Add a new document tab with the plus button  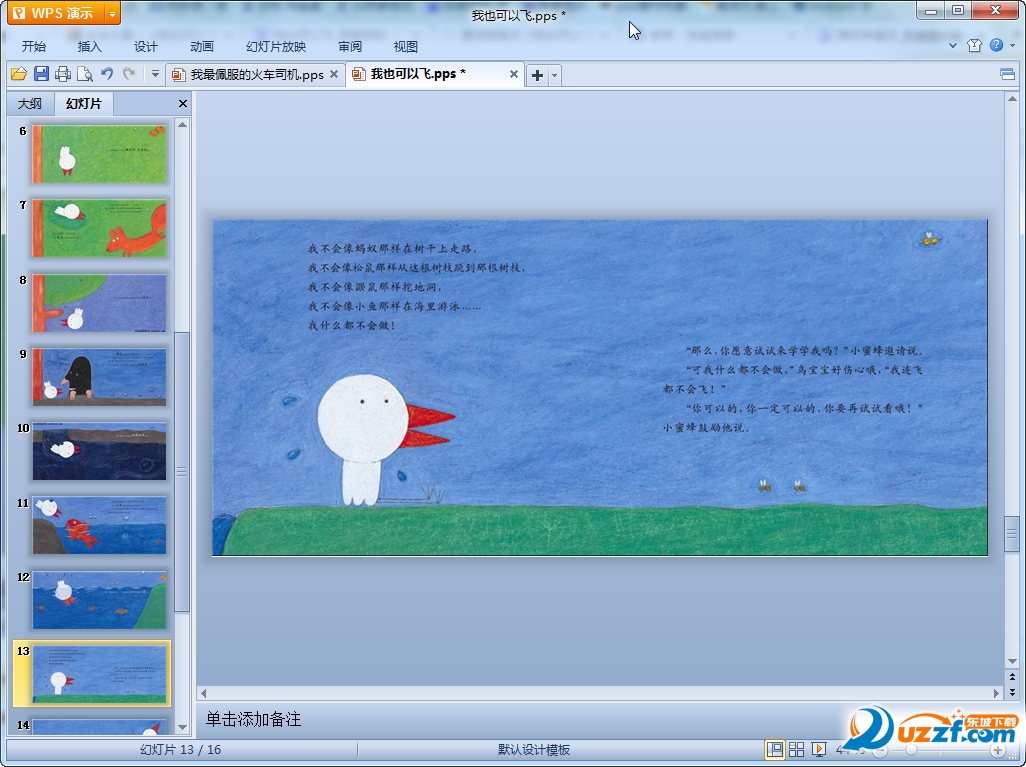[x=537, y=75]
